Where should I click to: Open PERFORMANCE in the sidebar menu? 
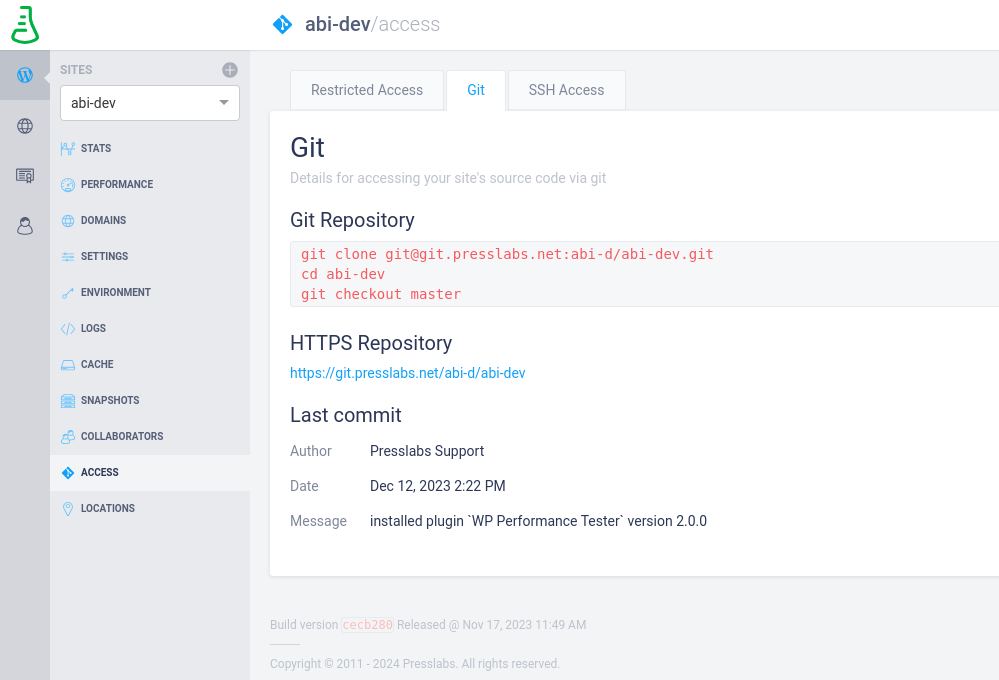[x=117, y=184]
